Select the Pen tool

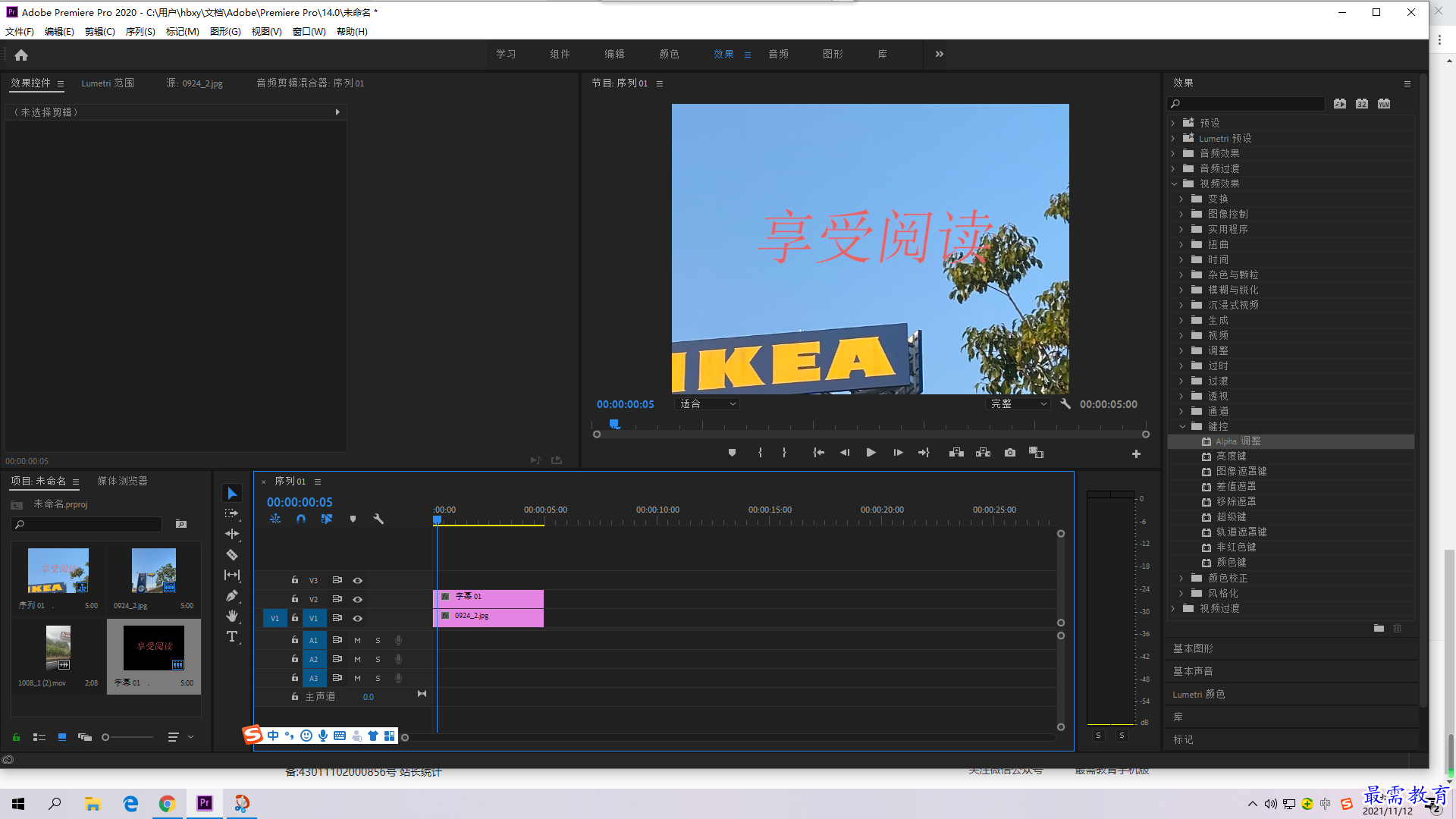tap(232, 595)
